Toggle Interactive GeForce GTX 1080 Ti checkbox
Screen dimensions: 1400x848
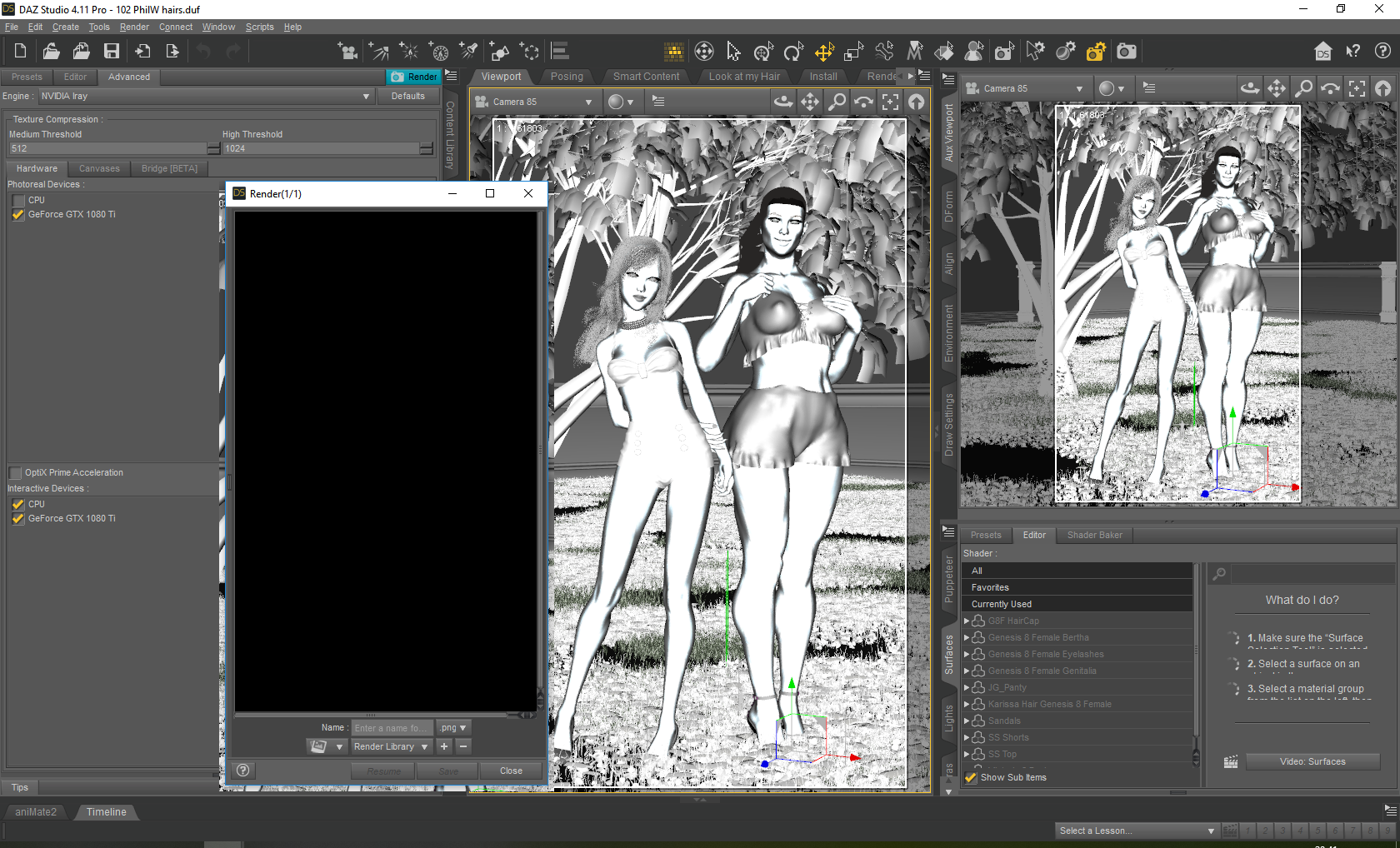click(18, 519)
